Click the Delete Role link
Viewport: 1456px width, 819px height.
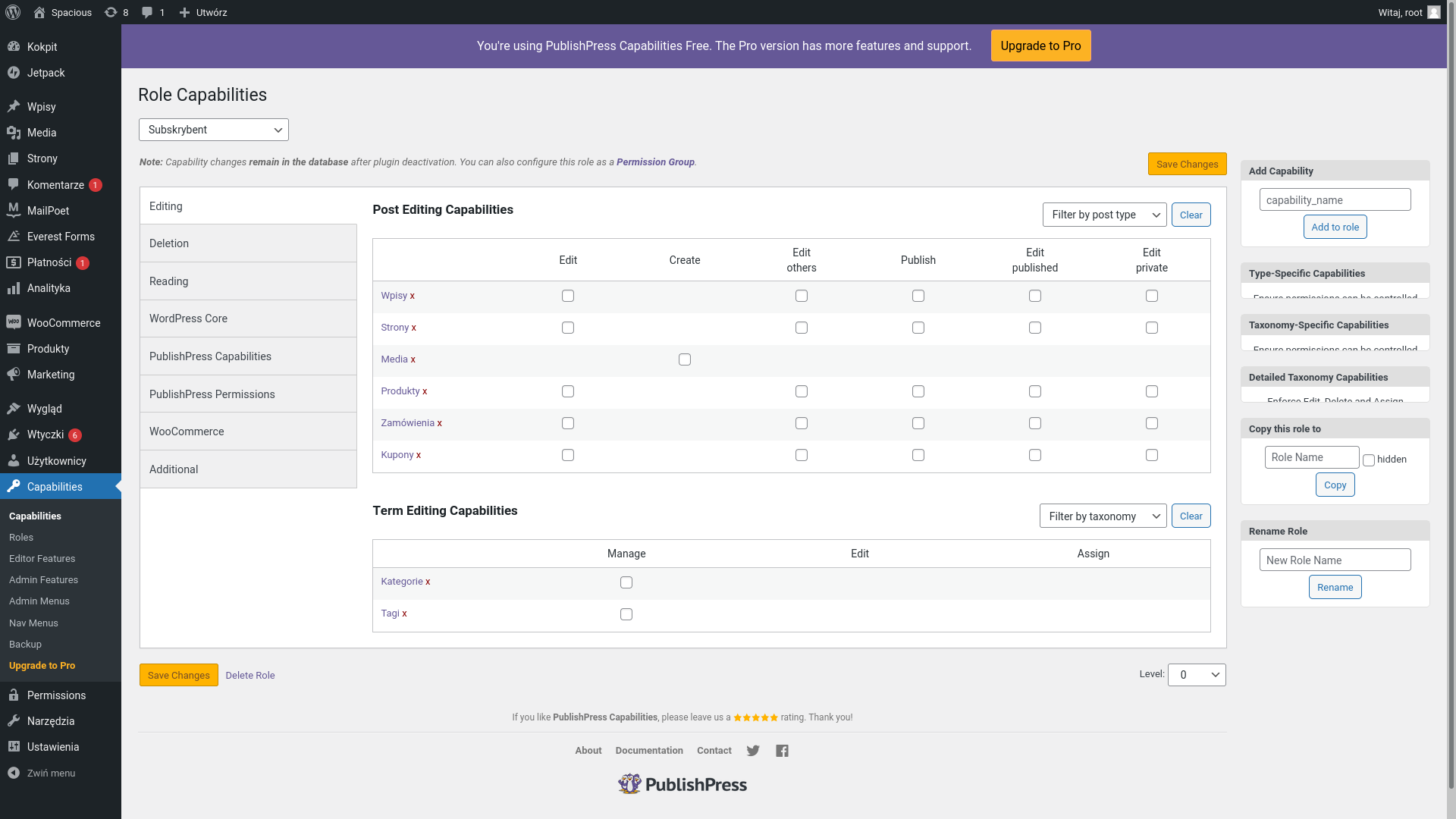pyautogui.click(x=250, y=675)
